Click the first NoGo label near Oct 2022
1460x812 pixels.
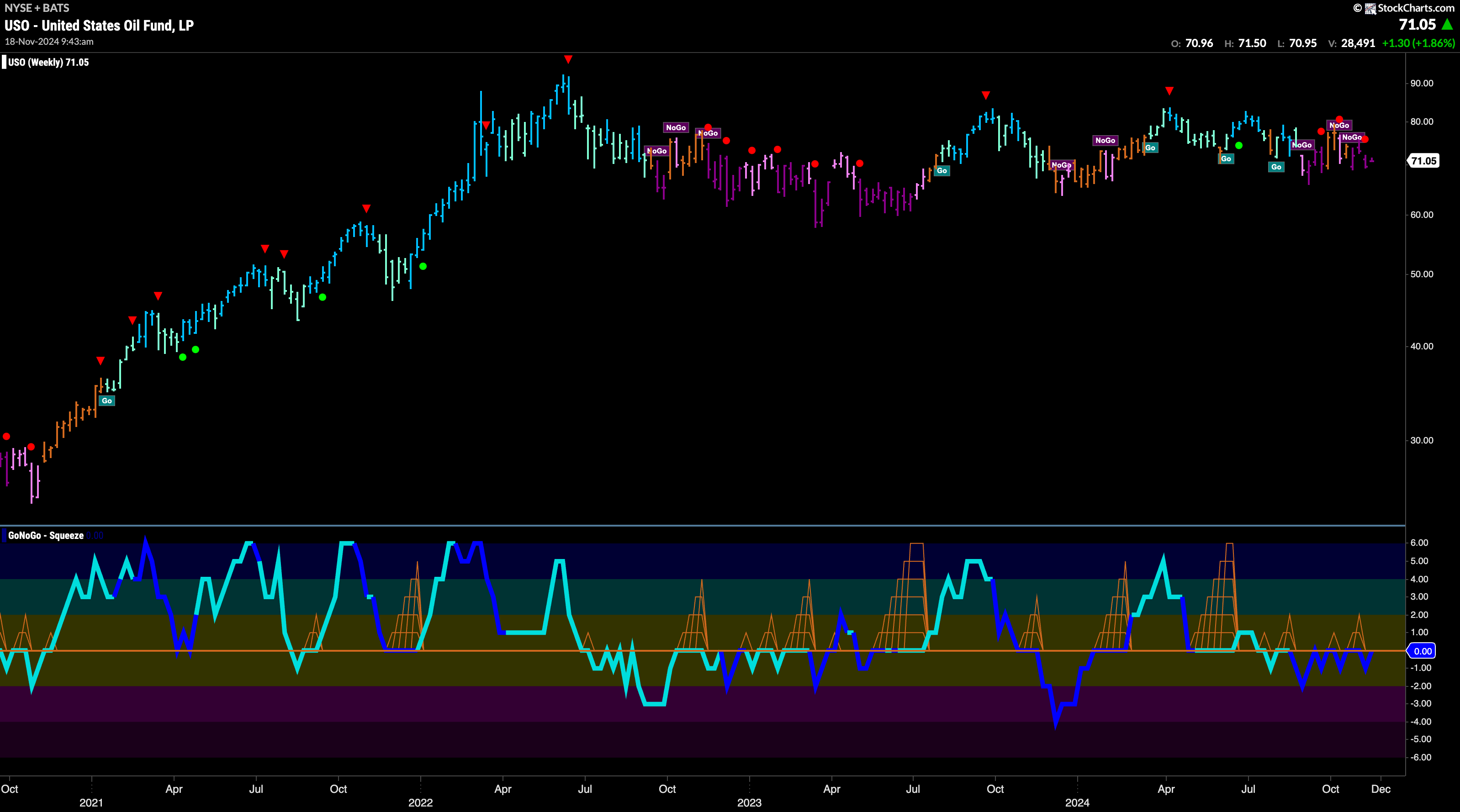(657, 151)
